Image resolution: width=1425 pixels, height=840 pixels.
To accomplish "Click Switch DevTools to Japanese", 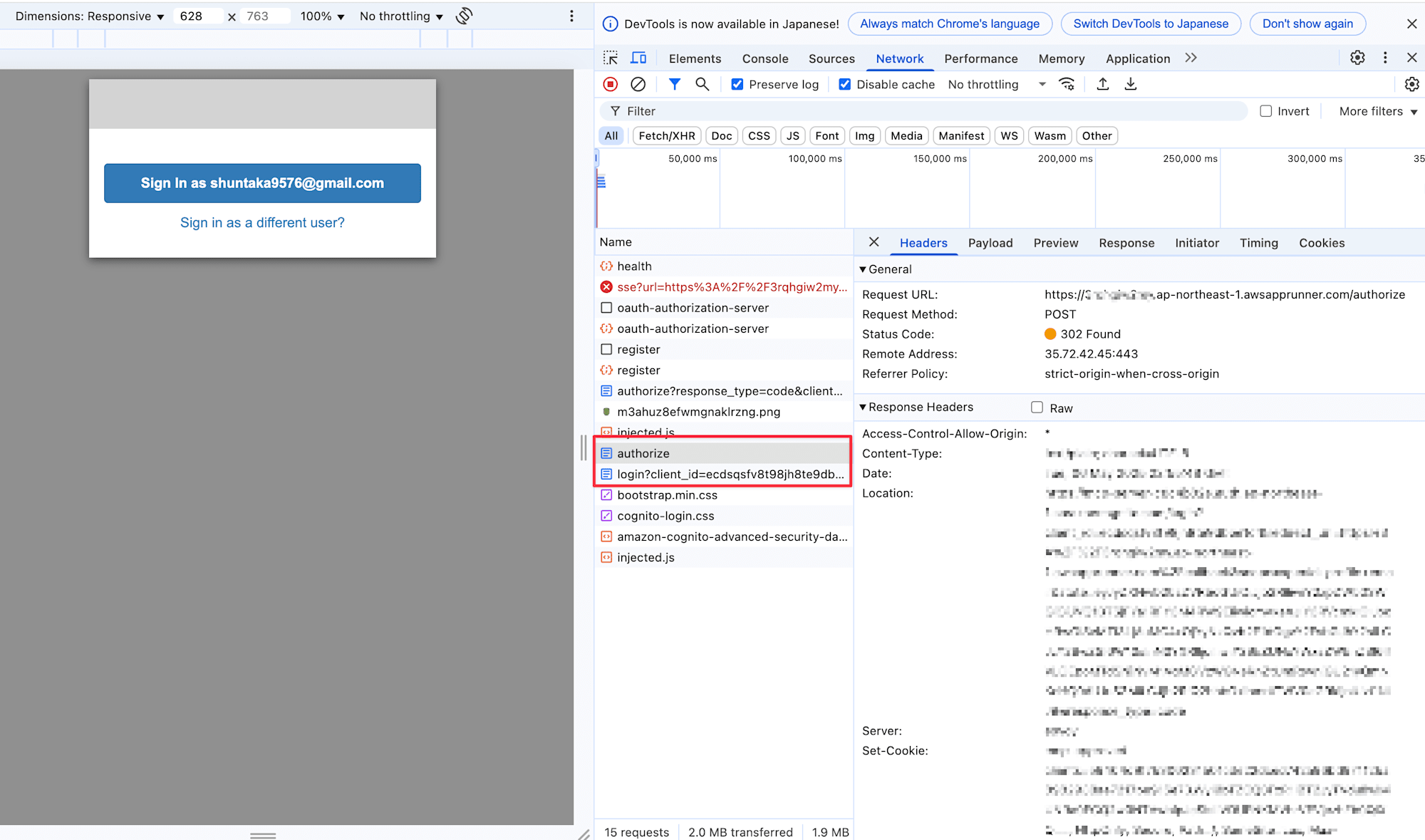I will [1151, 24].
